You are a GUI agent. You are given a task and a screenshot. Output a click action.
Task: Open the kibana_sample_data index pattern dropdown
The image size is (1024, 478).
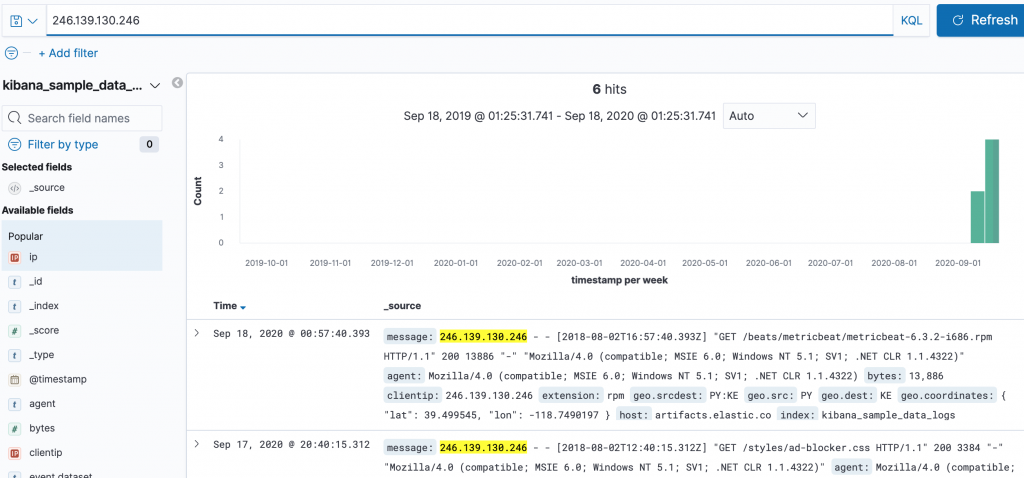82,86
